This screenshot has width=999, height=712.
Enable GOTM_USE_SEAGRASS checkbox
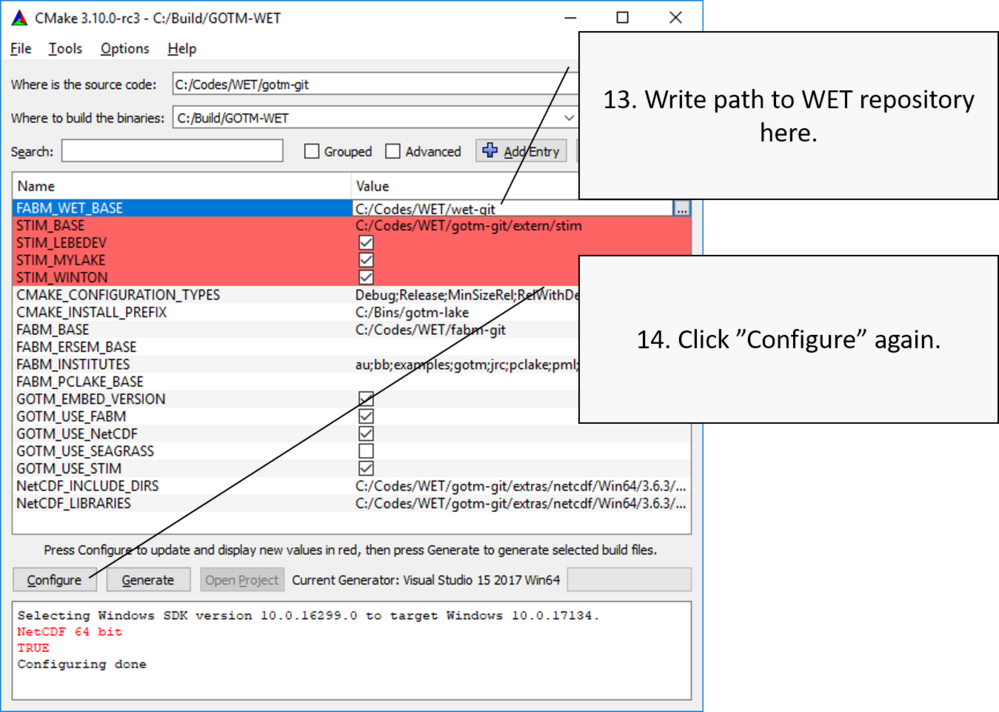366,451
